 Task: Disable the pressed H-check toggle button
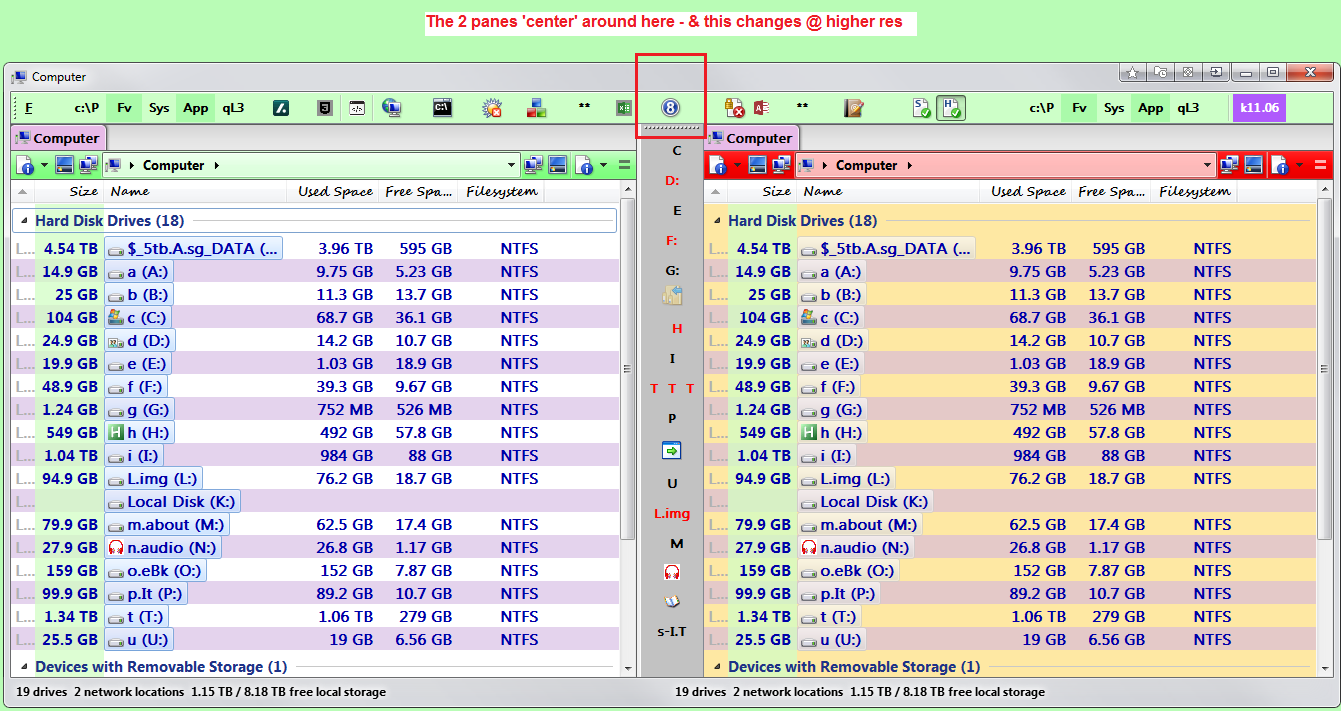(x=951, y=107)
